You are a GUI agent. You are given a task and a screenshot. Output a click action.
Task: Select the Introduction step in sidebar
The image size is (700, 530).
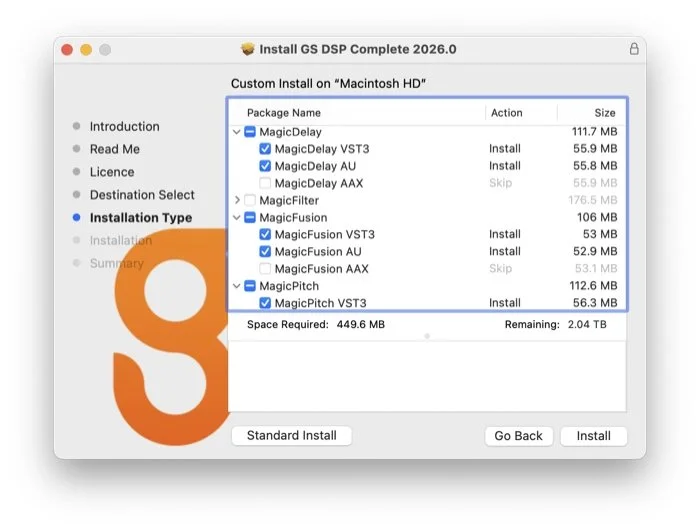tap(125, 126)
